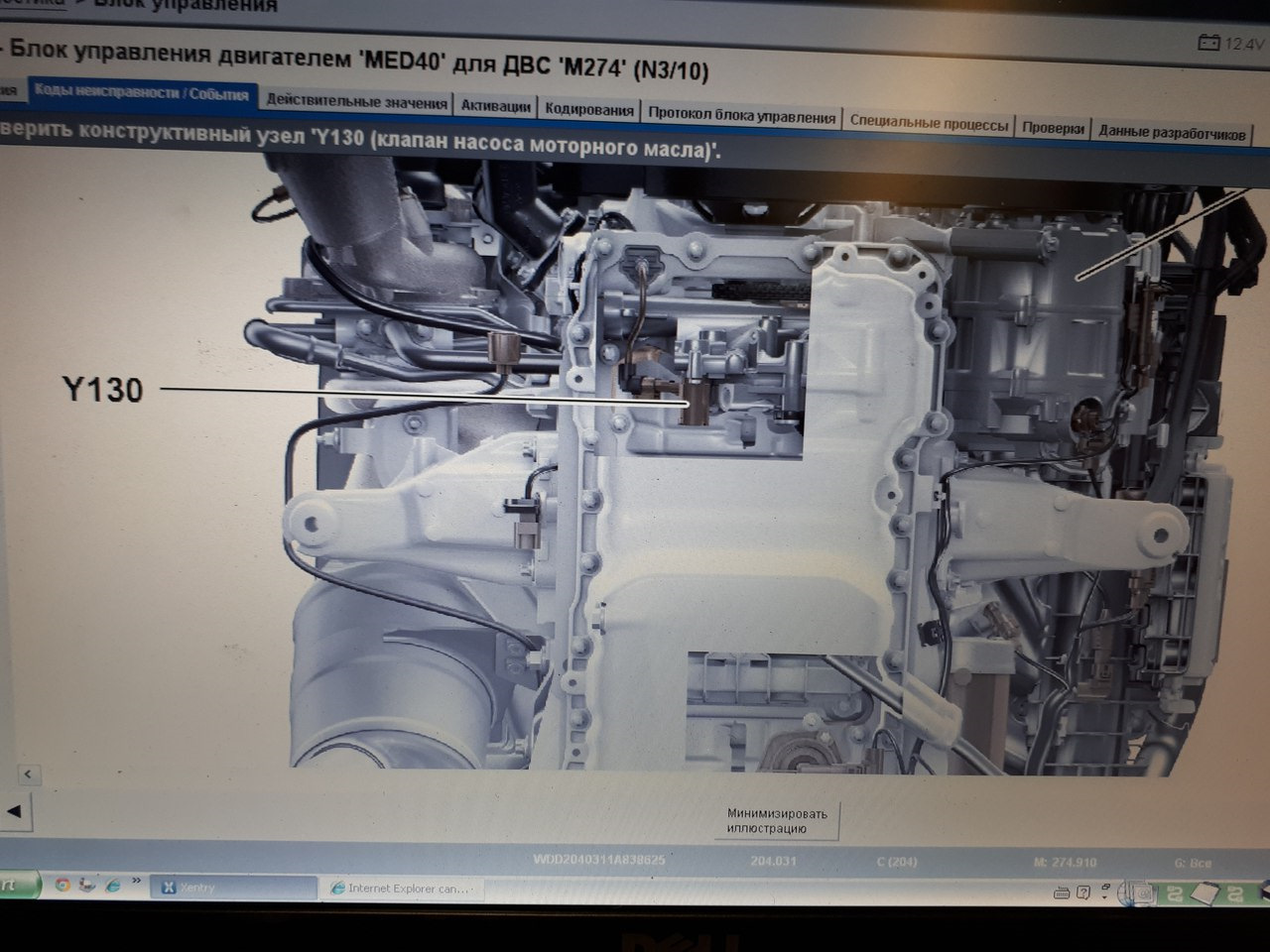Click the small '<' collapse chevron
1270x952 pixels.
coord(28,773)
